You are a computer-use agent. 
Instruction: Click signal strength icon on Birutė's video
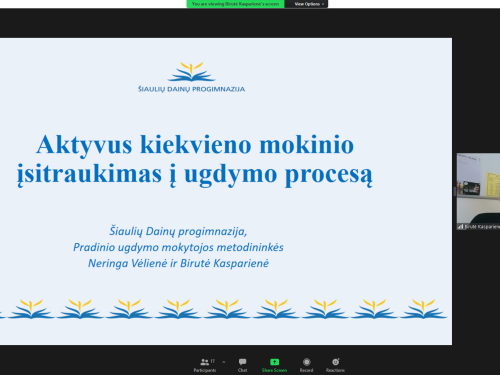(x=460, y=227)
